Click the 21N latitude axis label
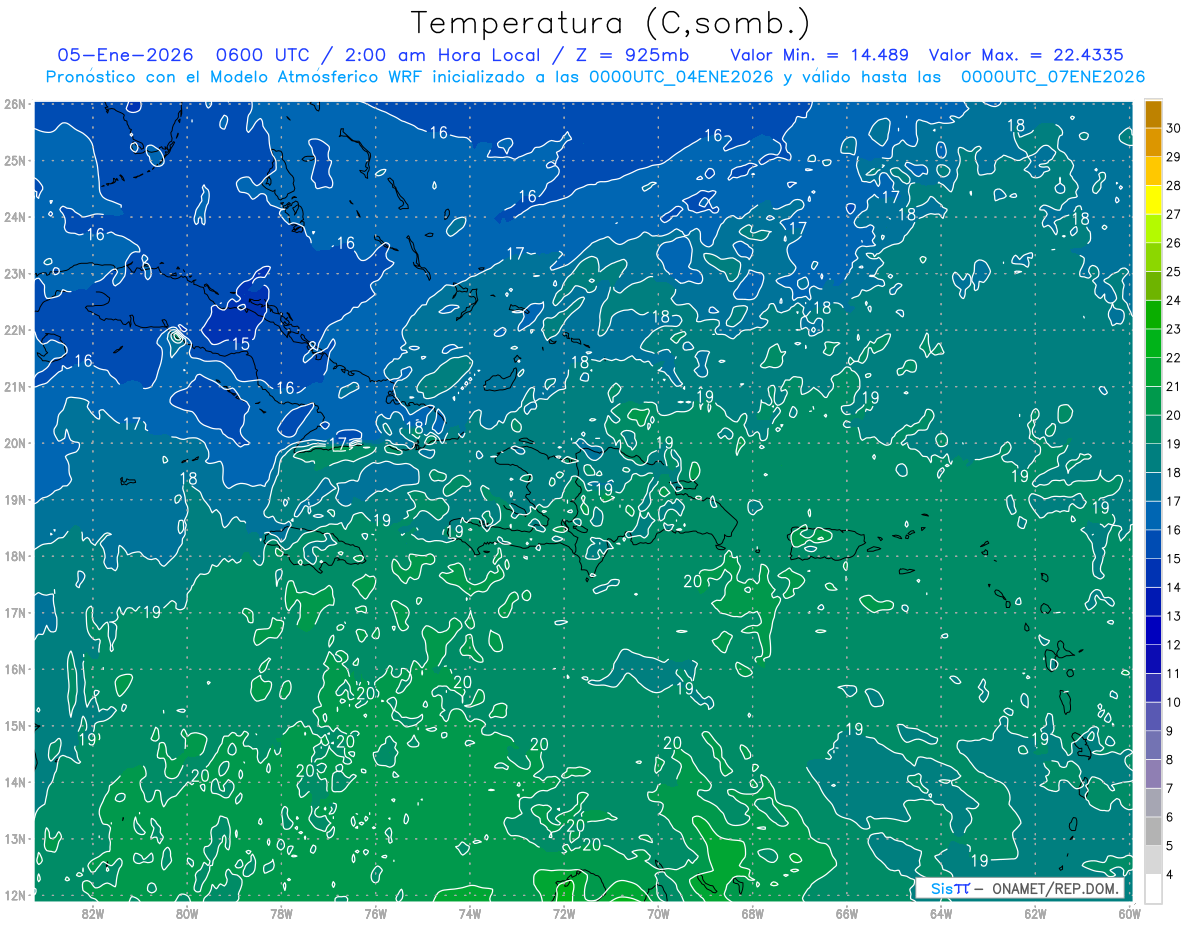 pyautogui.click(x=14, y=386)
